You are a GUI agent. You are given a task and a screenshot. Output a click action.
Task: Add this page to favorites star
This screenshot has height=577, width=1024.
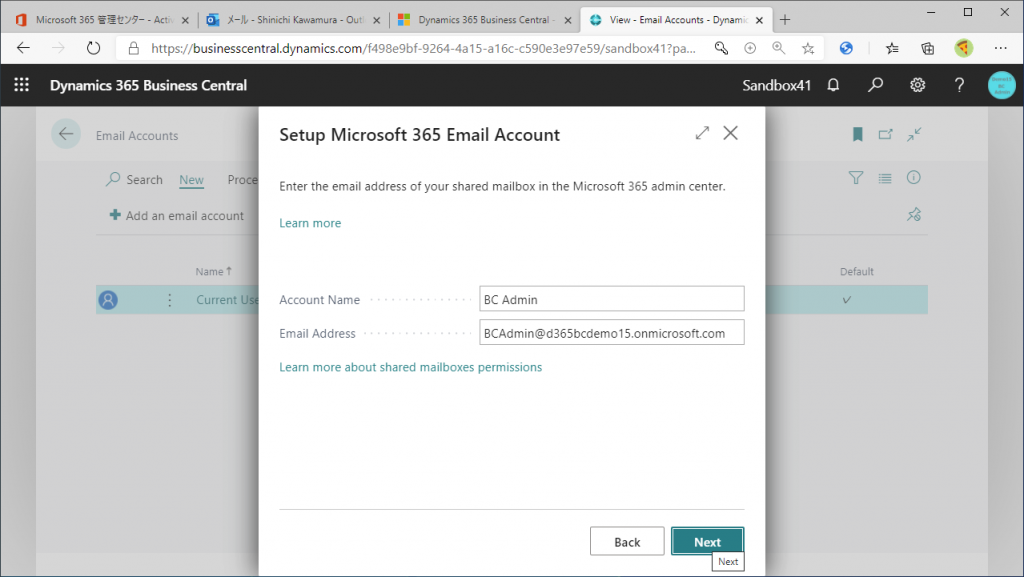808,48
